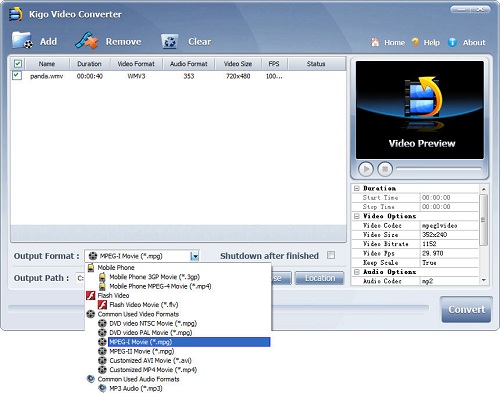Stop the video preview playback
The height and width of the screenshot is (393, 500).
tap(385, 169)
